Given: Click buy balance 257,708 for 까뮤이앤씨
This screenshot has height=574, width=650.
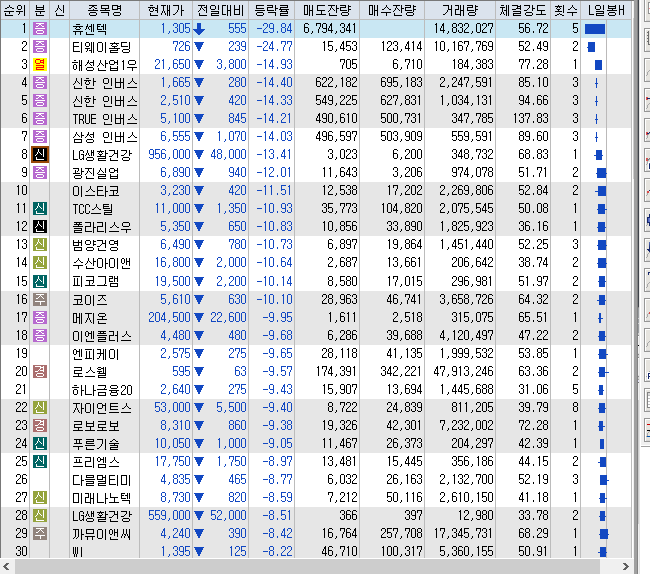Looking at the screenshot, I should pyautogui.click(x=401, y=533).
